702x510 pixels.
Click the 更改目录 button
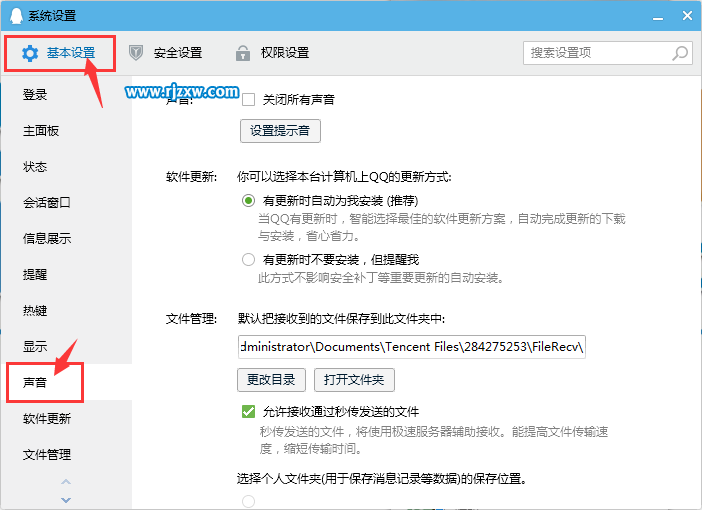point(271,380)
